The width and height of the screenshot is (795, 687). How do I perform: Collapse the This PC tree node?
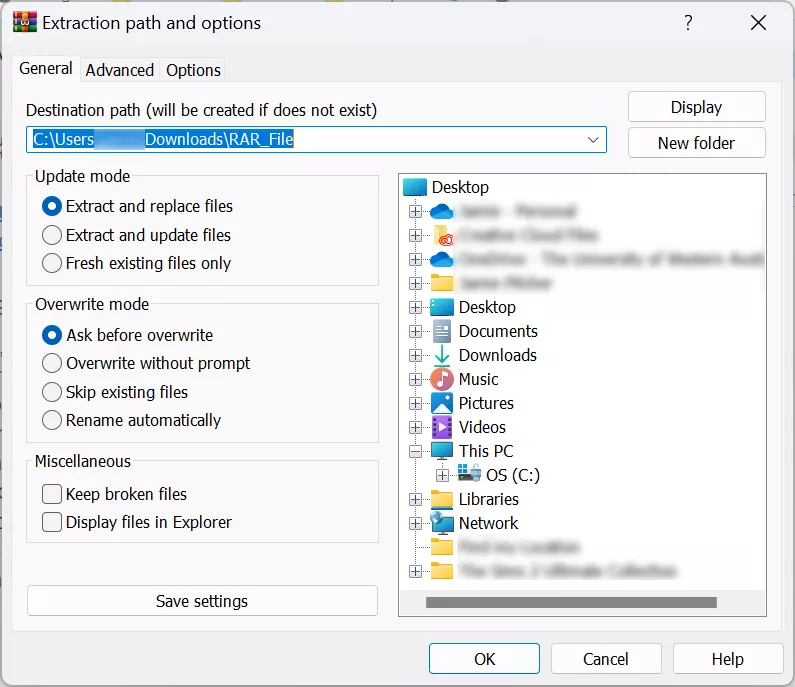416,452
